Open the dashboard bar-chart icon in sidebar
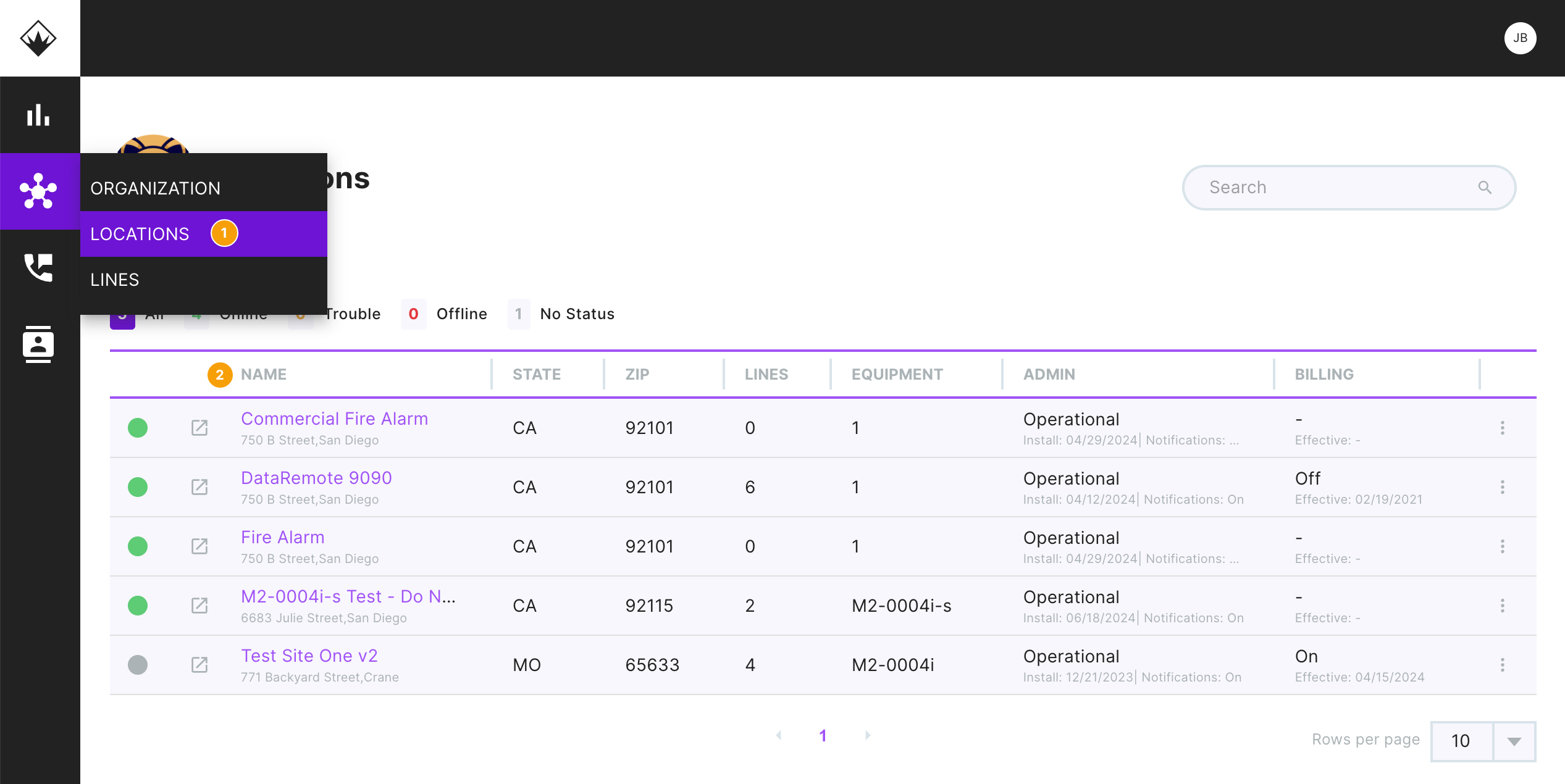This screenshot has height=784, width=1565. 39,115
